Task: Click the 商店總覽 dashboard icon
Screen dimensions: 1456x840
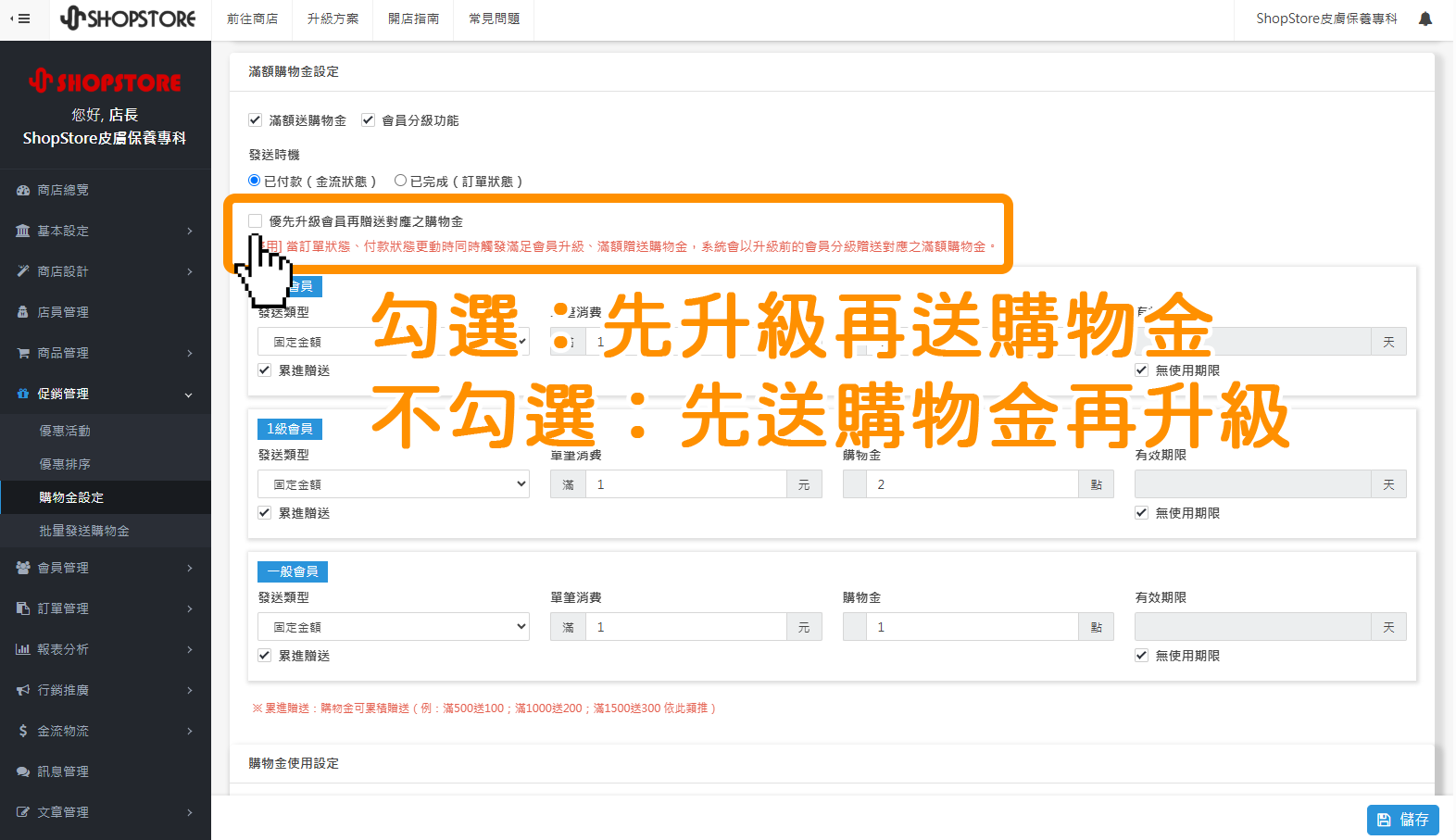Action: point(23,190)
